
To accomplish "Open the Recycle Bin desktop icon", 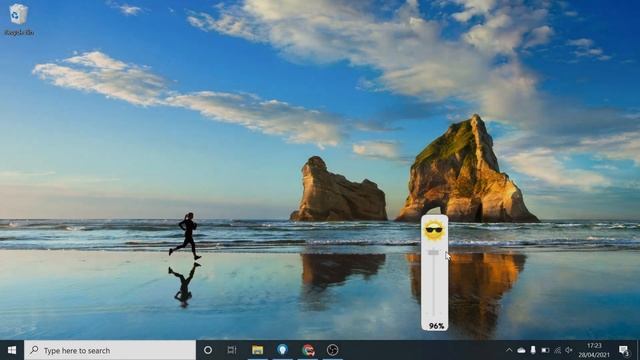I will [18, 20].
